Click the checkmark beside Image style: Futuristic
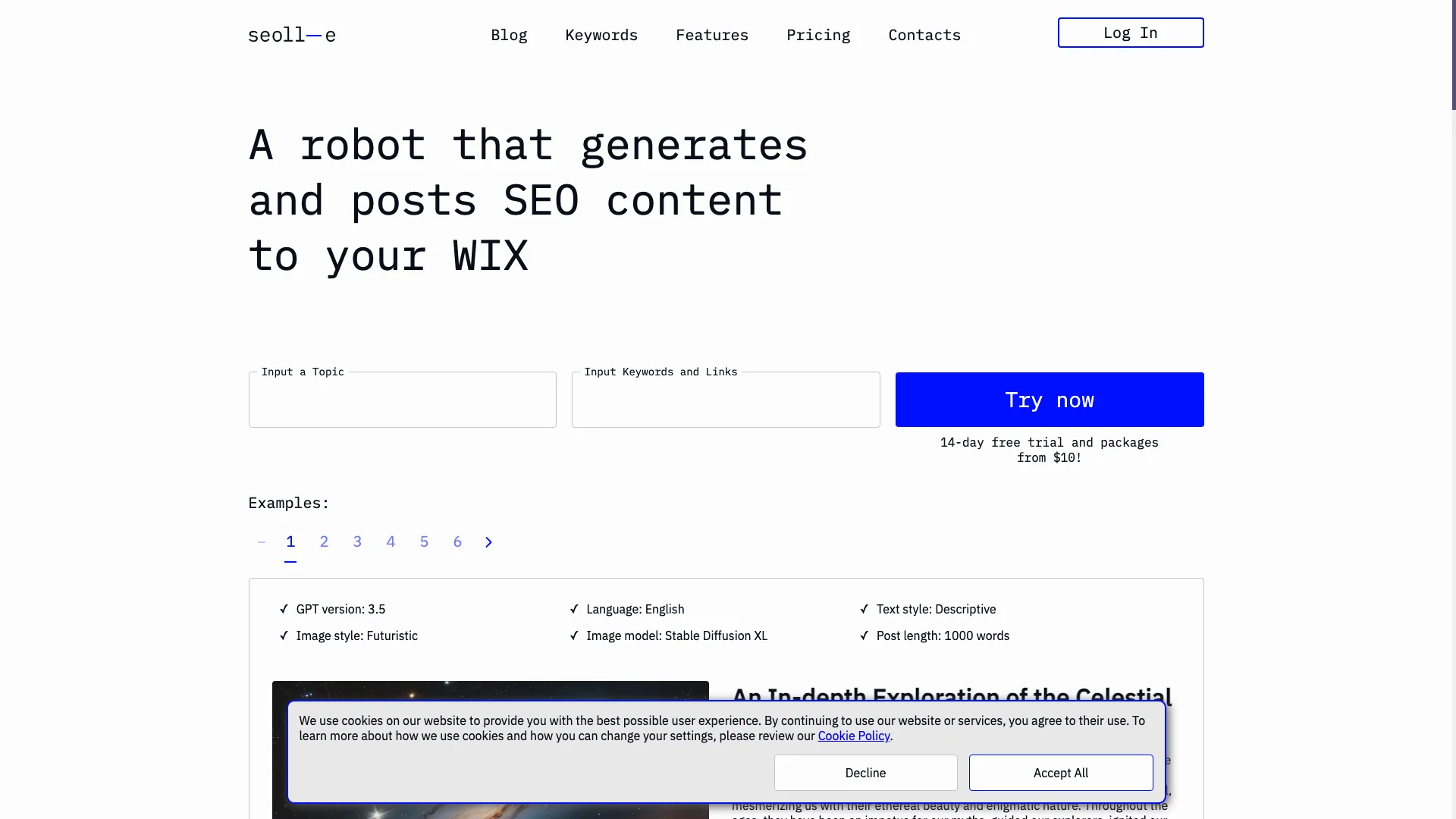Screen dimensions: 1456x819 click(284, 635)
